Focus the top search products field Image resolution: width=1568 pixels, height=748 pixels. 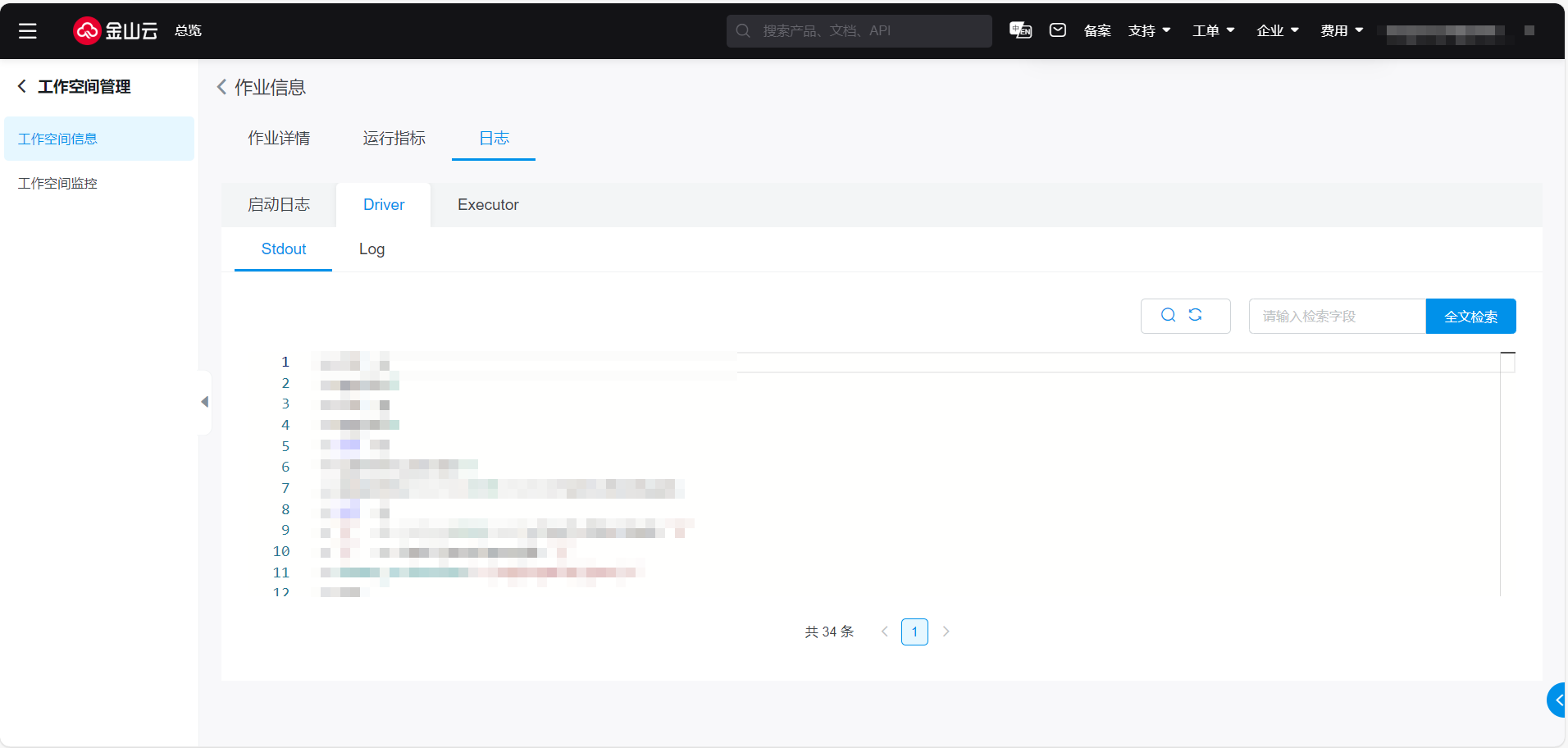(x=859, y=31)
